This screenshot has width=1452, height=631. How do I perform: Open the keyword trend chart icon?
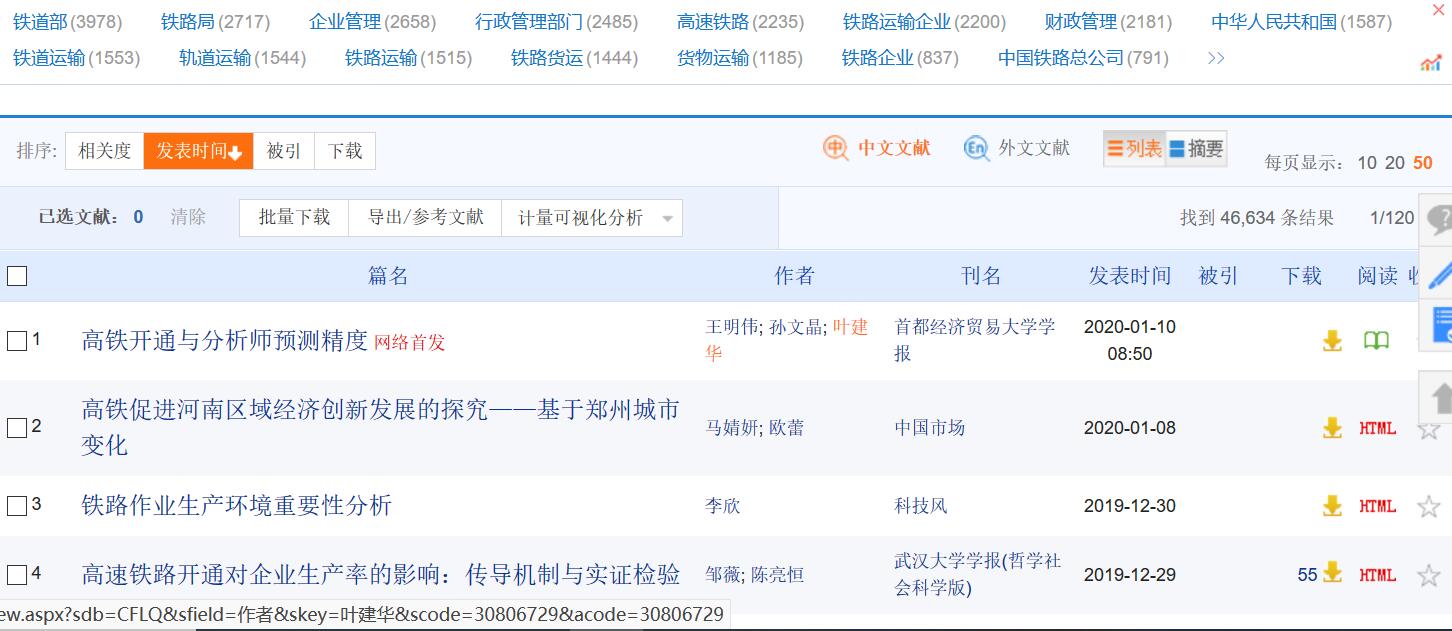tap(1431, 64)
